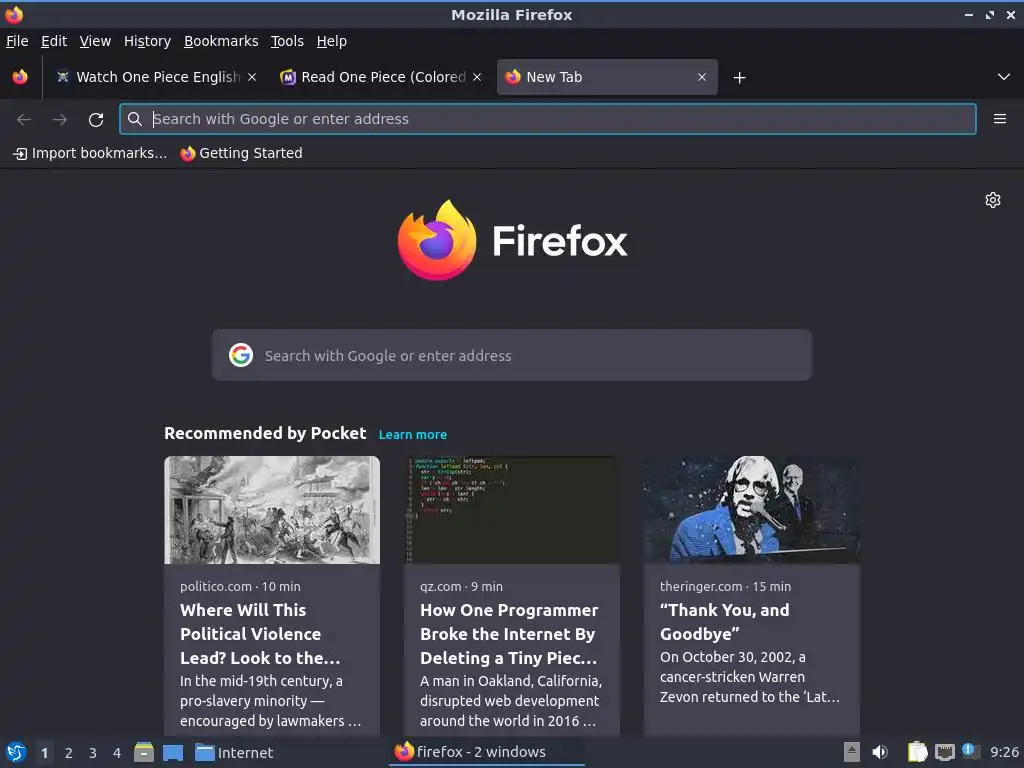This screenshot has height=768, width=1024.
Task: Open Internet folder window in taskbar
Action: 234,753
